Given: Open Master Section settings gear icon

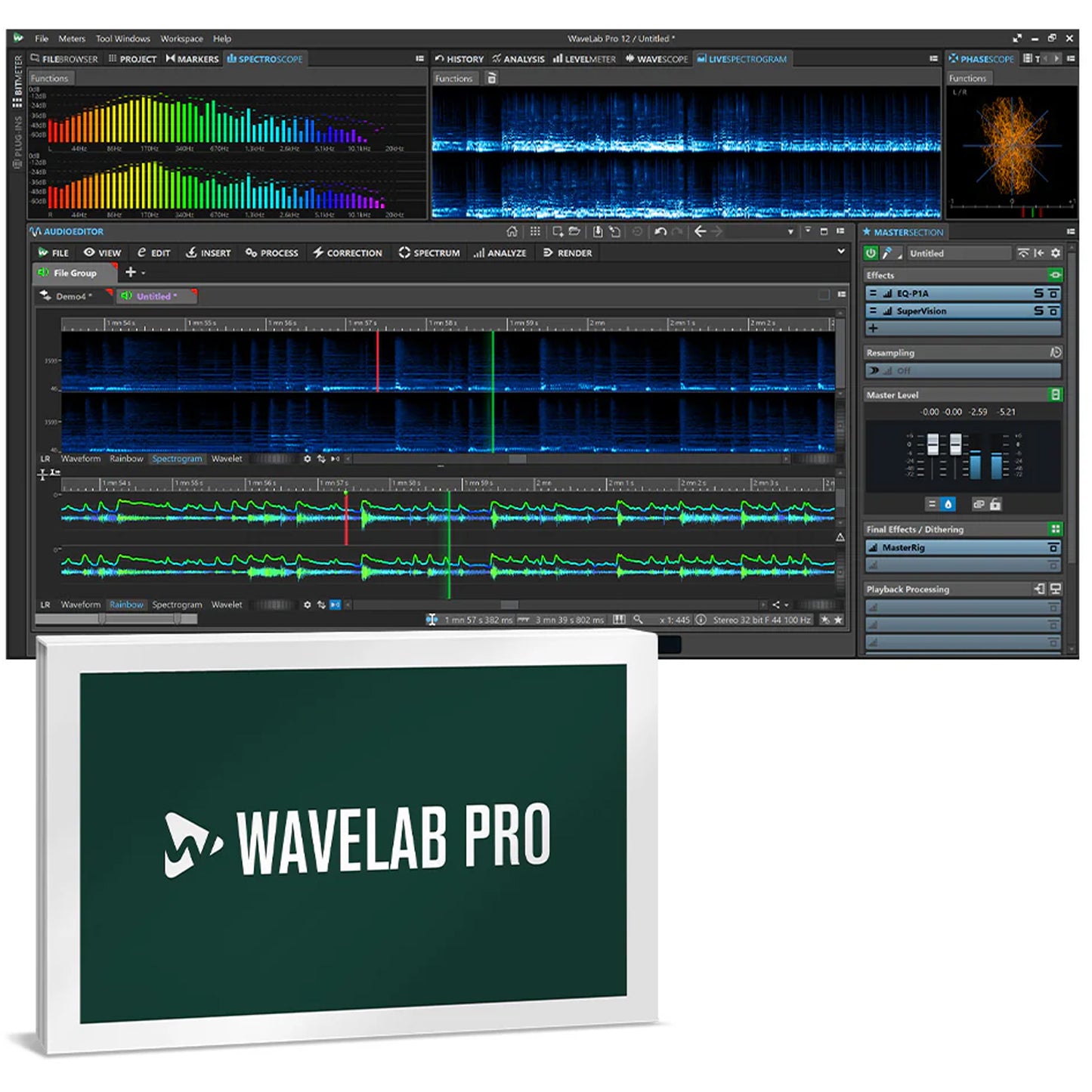Looking at the screenshot, I should tap(1056, 253).
